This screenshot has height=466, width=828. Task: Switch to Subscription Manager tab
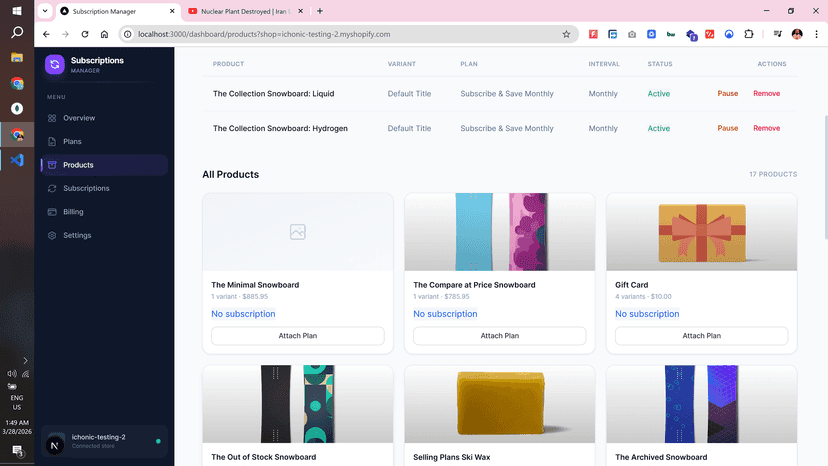click(x=118, y=11)
